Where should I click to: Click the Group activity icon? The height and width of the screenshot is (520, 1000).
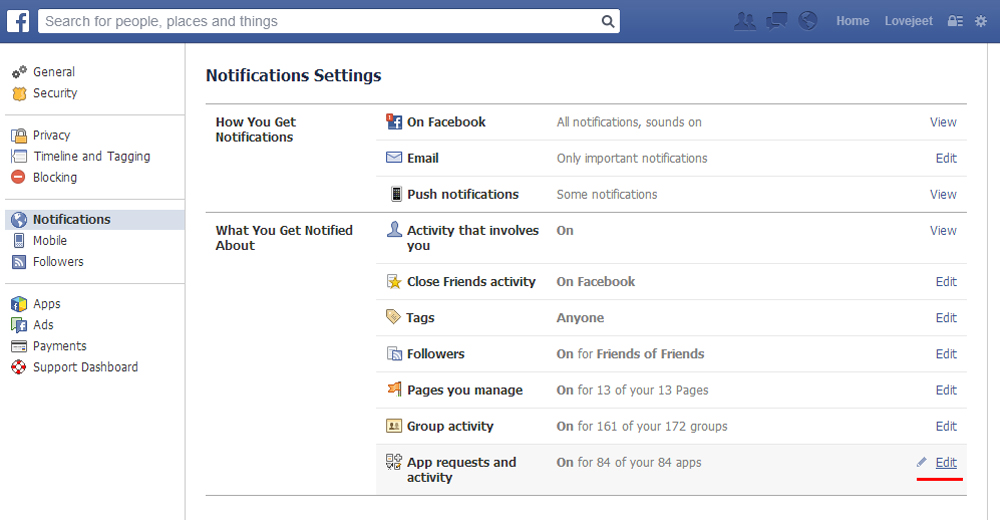pyautogui.click(x=394, y=426)
